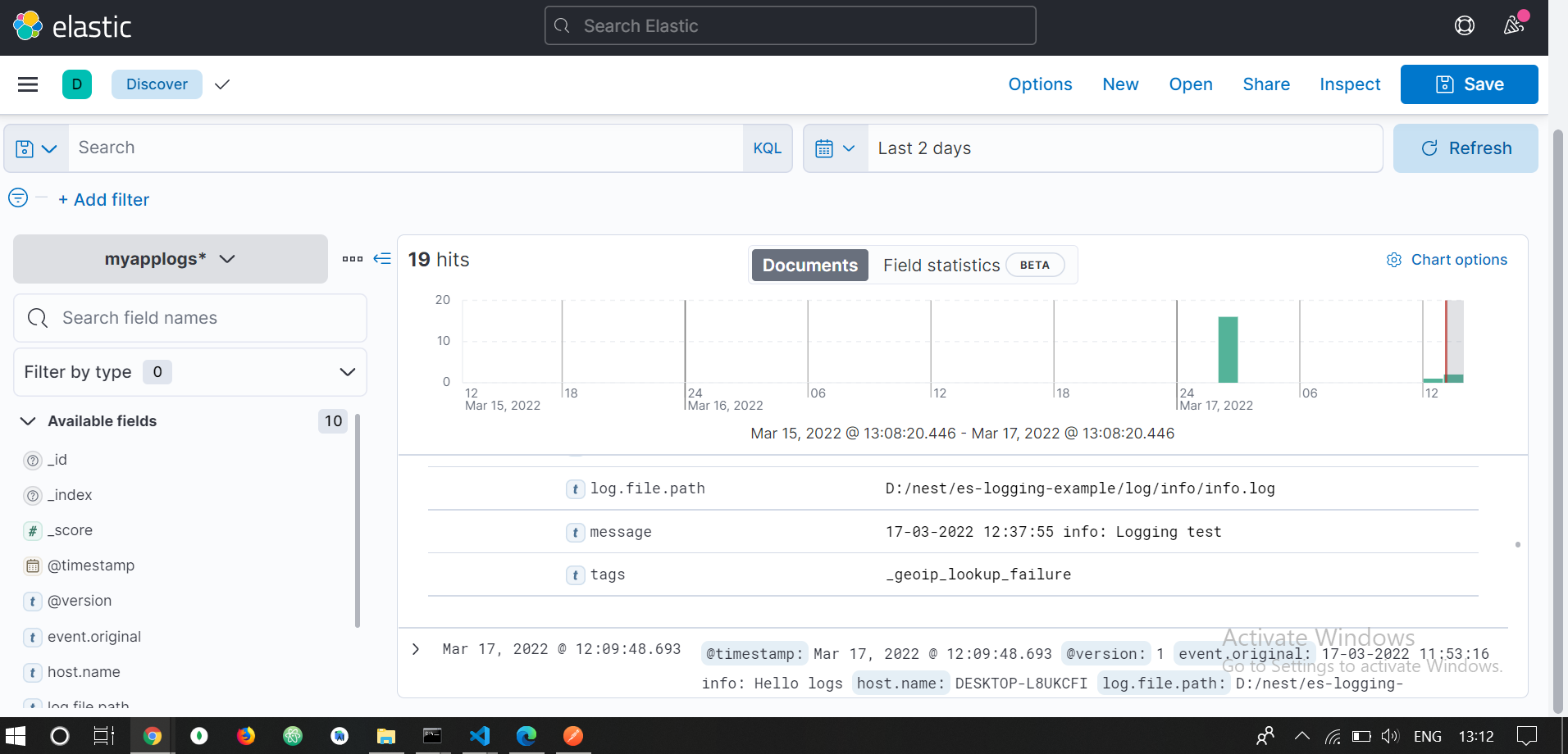The image size is (1568, 754).
Task: Refresh the query results
Action: (1465, 148)
